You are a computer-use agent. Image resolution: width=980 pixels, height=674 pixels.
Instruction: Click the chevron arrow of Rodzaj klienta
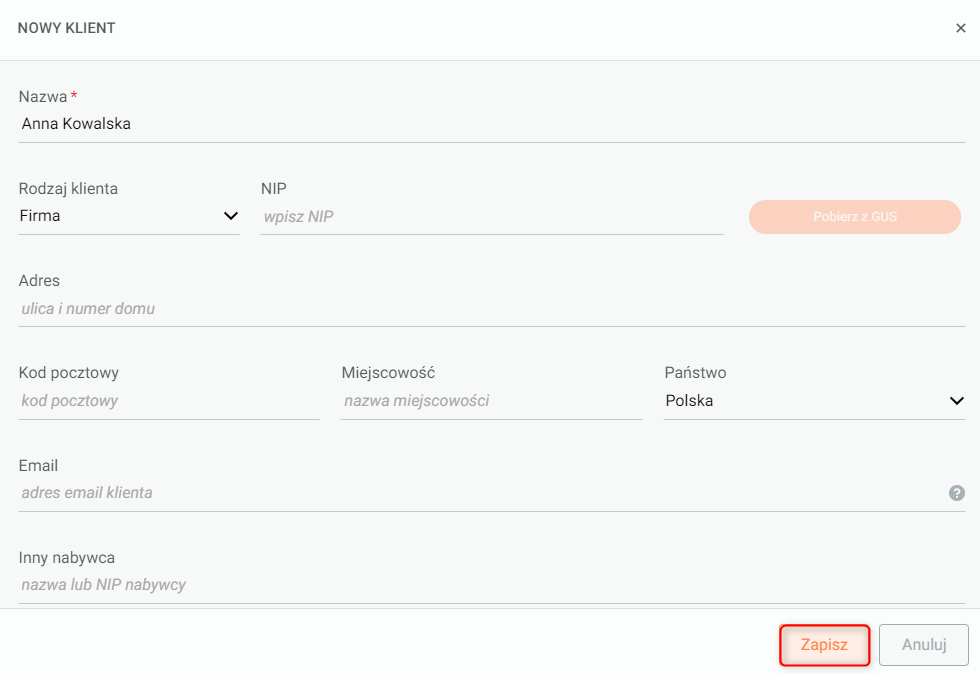click(231, 216)
